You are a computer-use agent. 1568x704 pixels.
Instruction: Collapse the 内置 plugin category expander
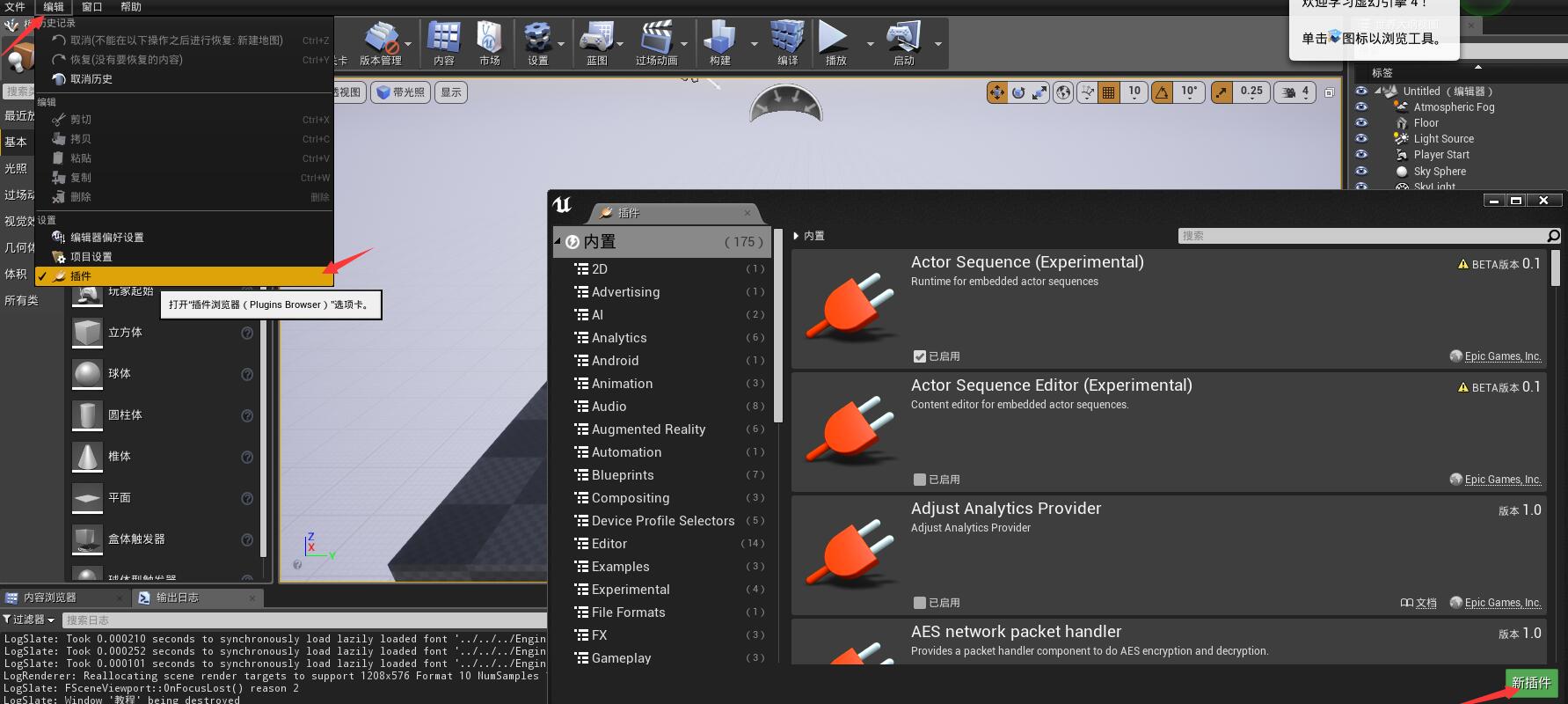(558, 241)
